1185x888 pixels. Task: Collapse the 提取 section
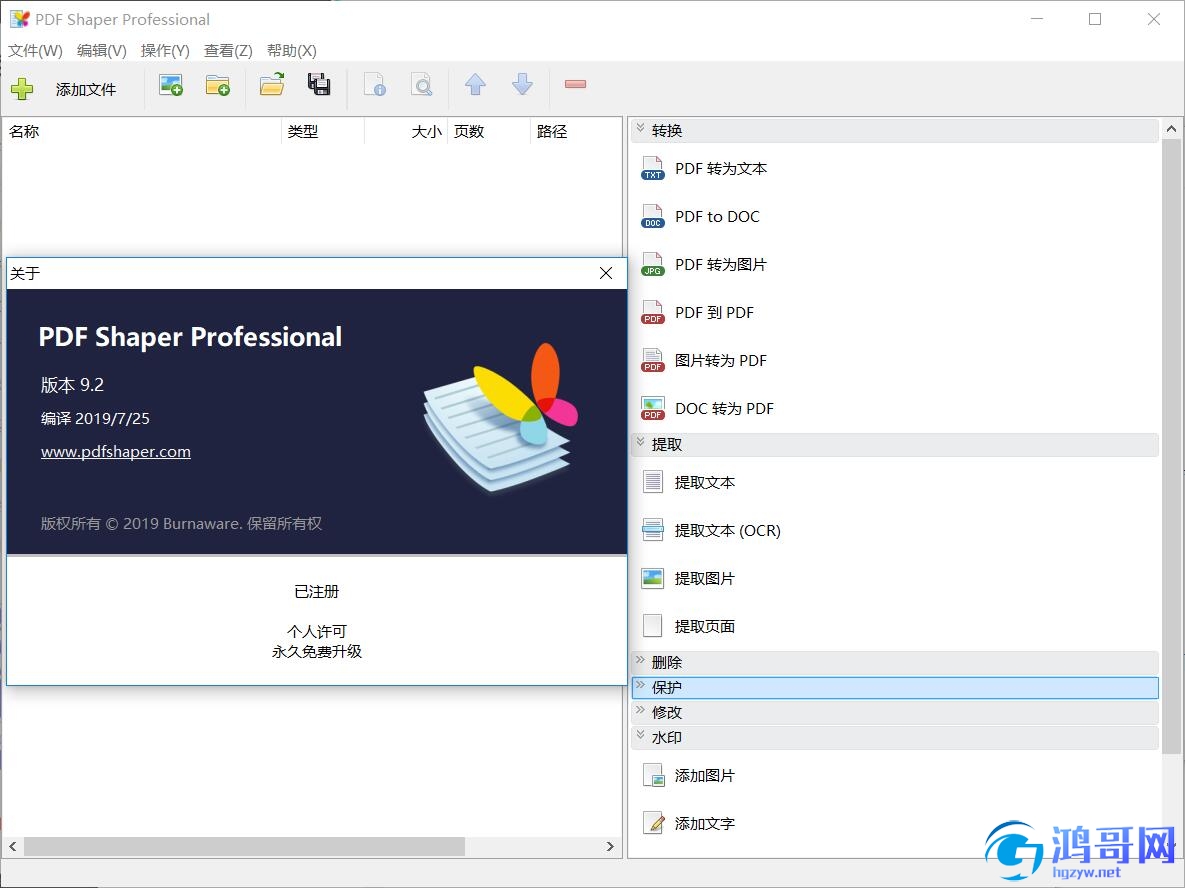pos(895,444)
